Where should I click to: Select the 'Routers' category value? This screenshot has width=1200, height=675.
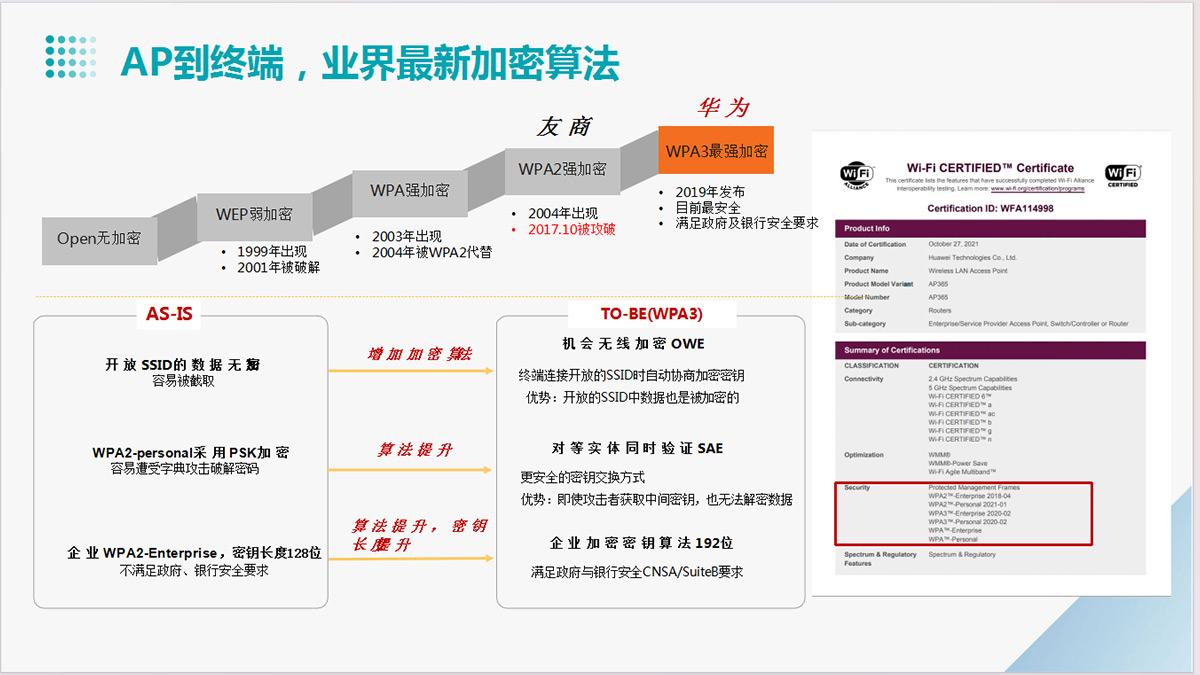941,311
